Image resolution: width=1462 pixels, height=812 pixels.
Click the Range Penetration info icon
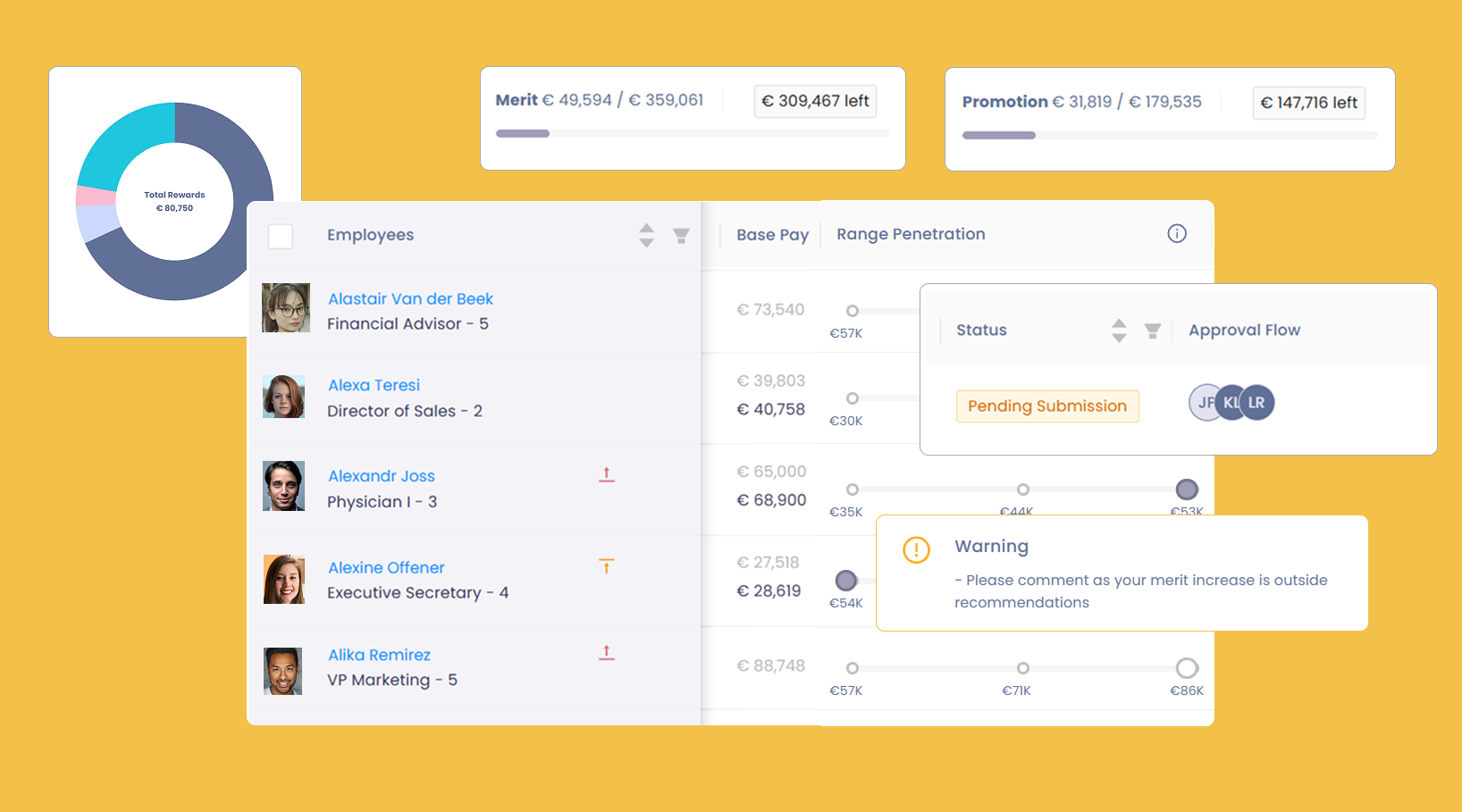(x=1177, y=233)
